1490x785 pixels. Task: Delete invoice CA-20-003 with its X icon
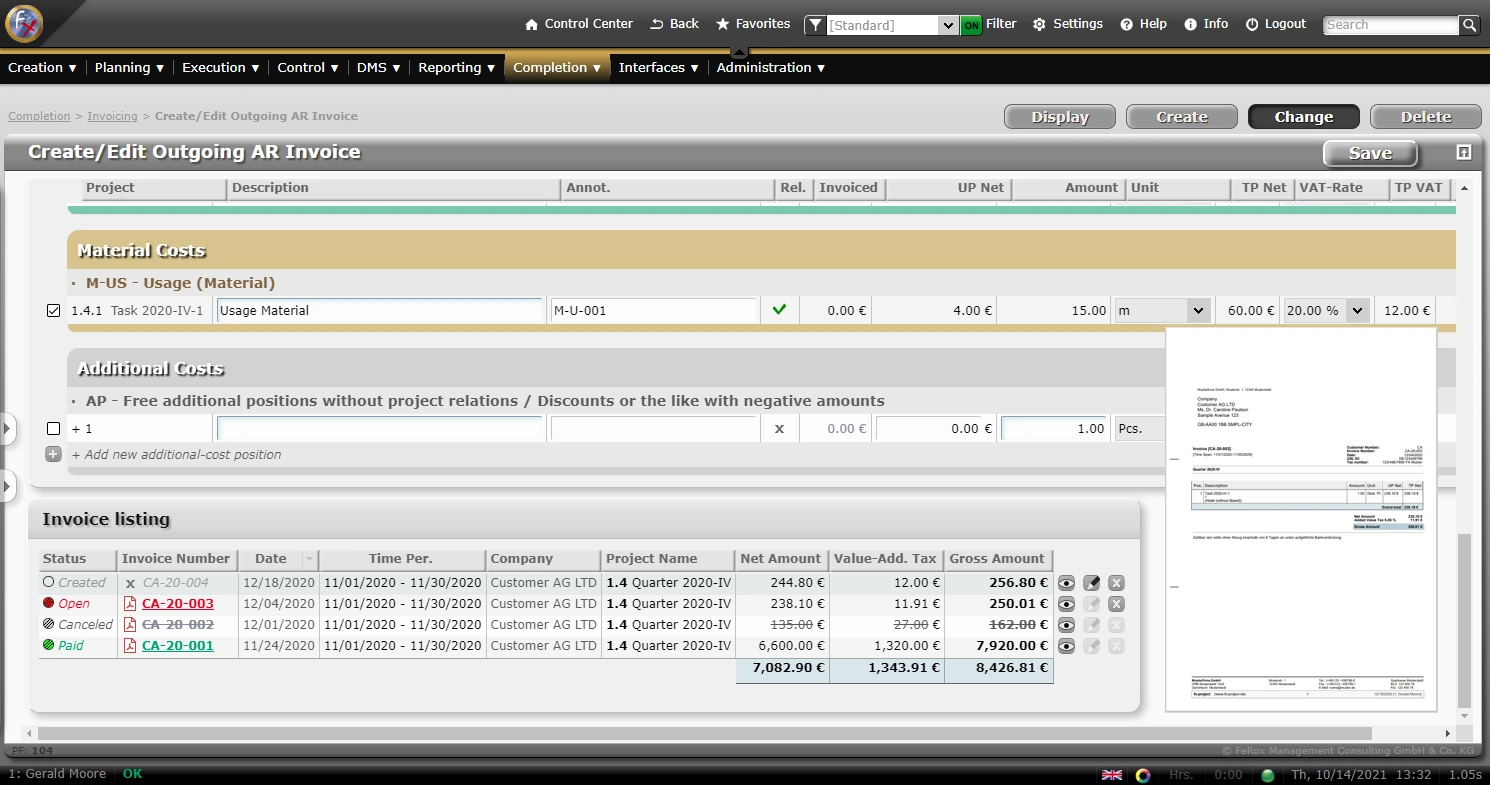1116,604
